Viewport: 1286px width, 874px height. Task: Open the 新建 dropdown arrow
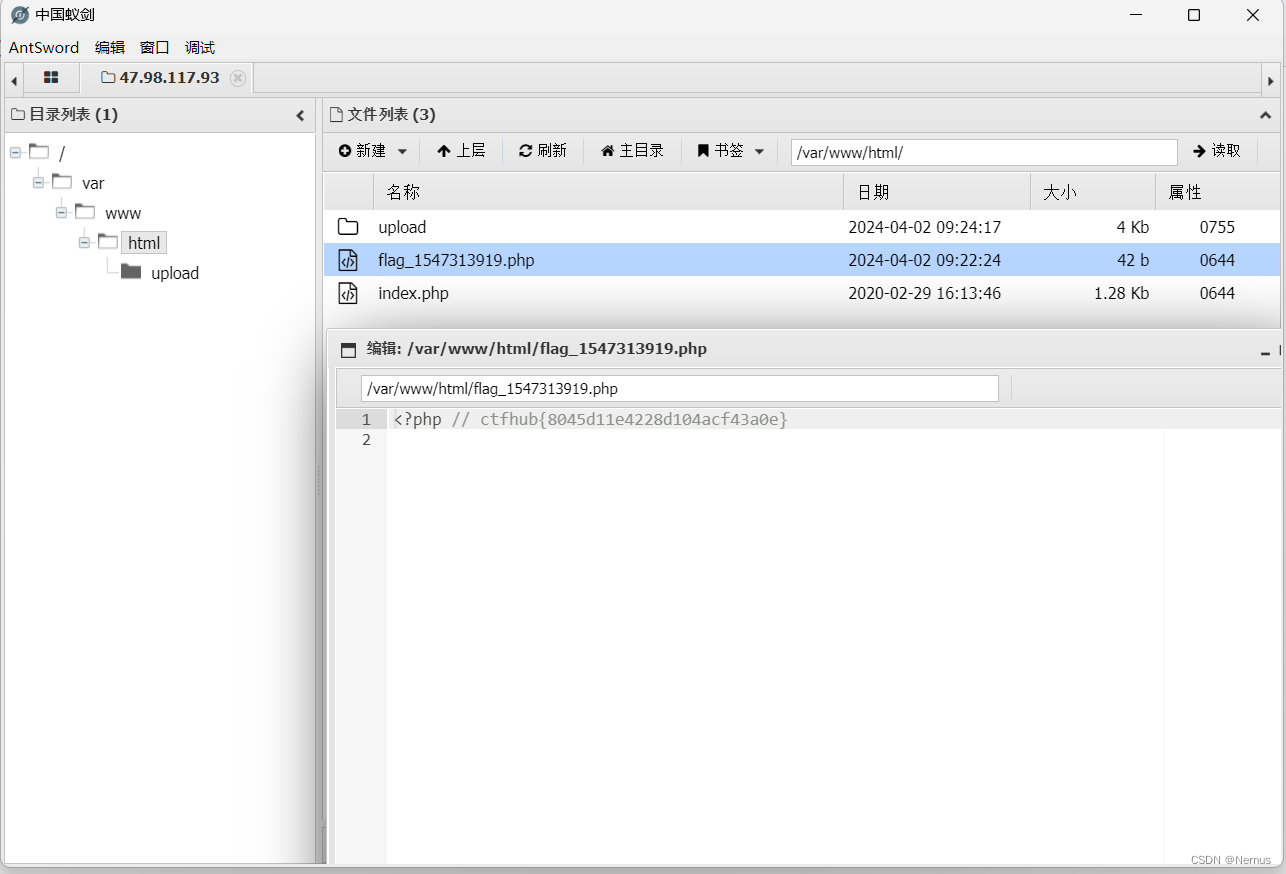pos(402,152)
